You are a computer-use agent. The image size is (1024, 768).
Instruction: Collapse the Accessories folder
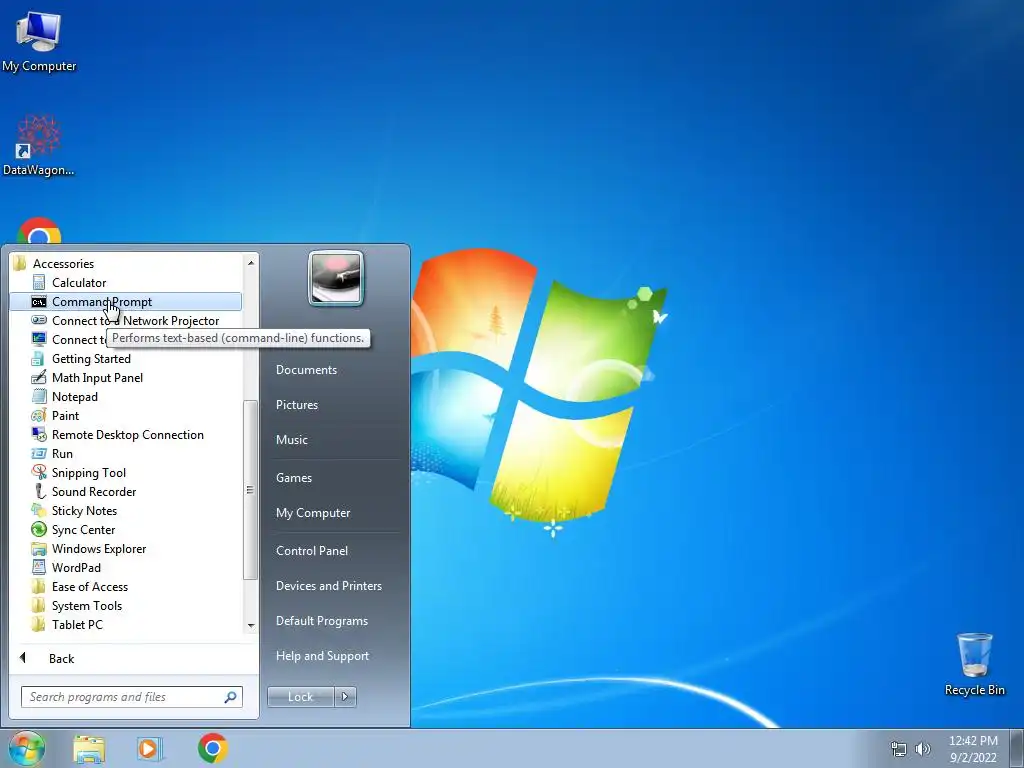point(125,263)
